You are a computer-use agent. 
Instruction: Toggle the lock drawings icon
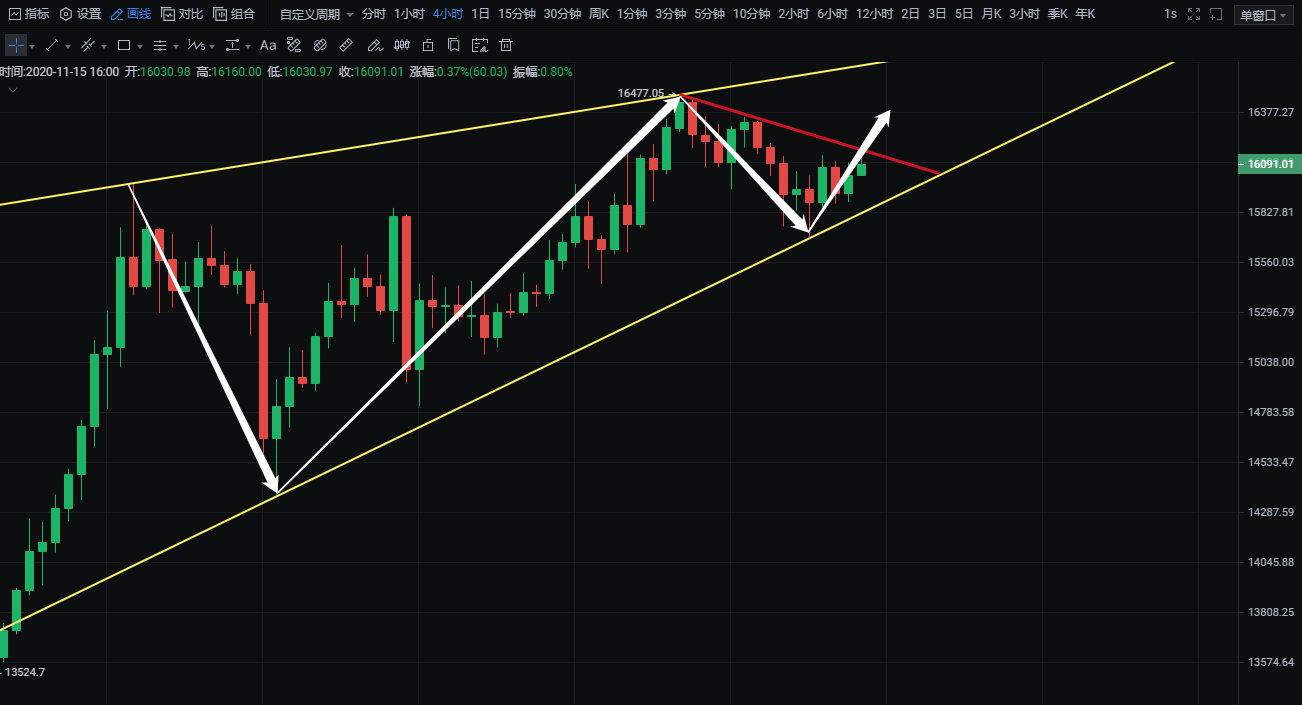click(x=428, y=45)
